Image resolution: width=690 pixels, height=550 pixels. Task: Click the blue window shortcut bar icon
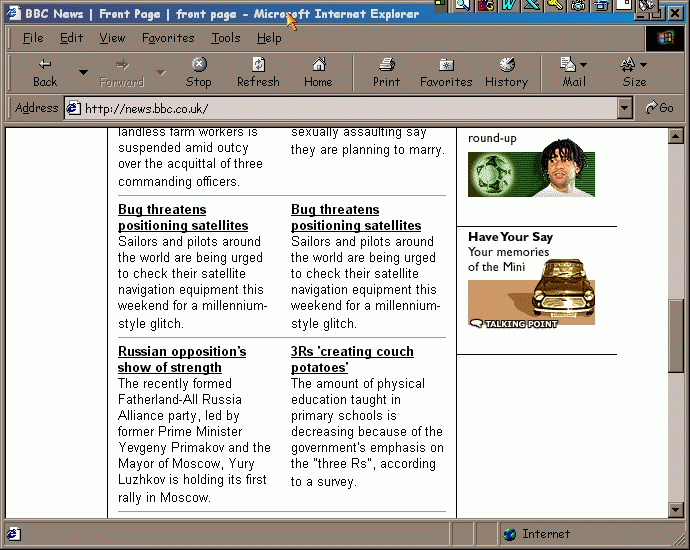(x=601, y=5)
